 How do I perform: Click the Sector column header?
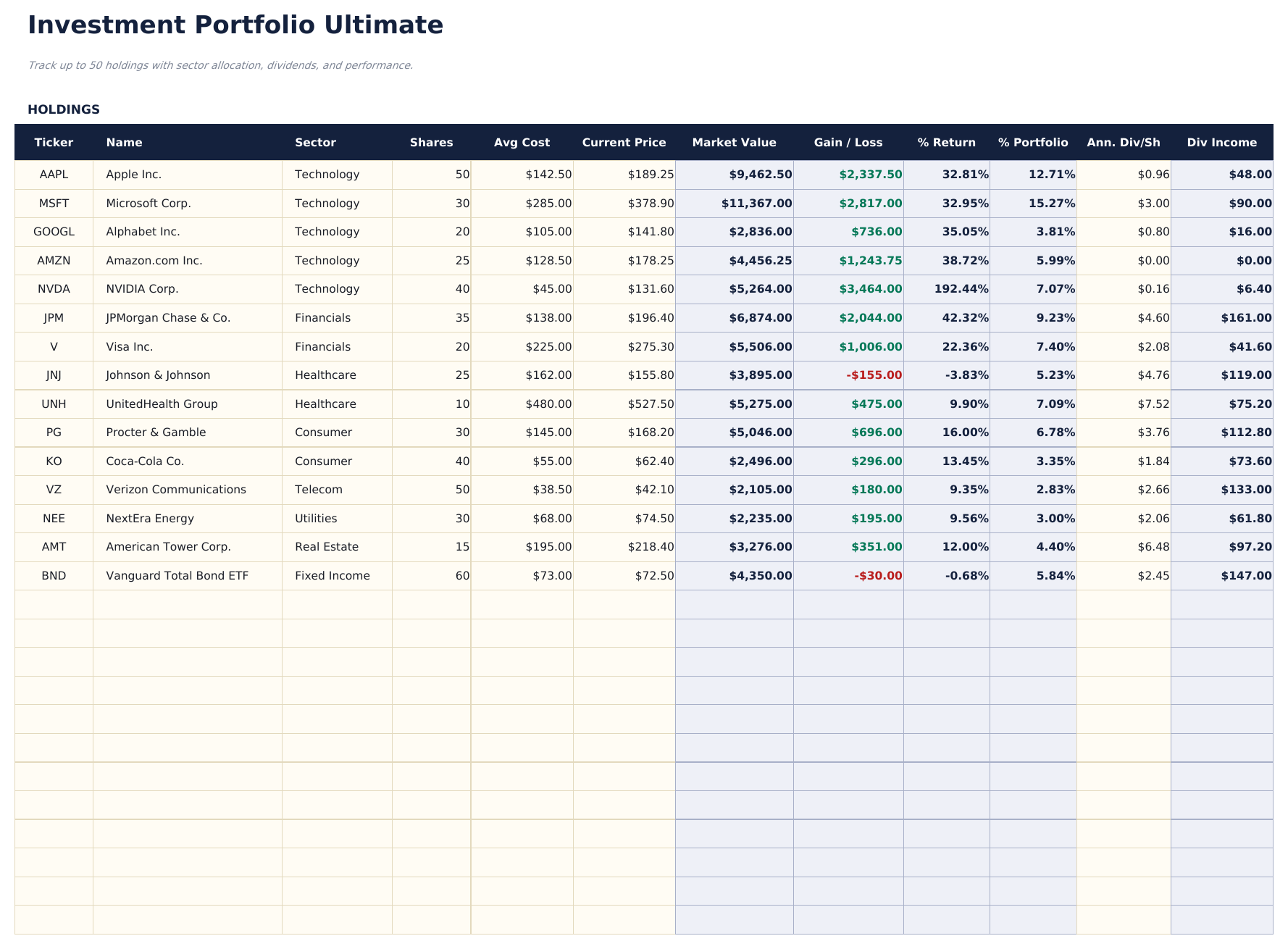point(315,142)
